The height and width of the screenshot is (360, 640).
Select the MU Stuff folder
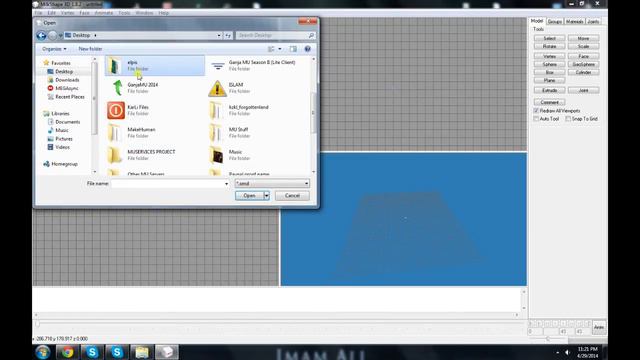click(x=257, y=133)
